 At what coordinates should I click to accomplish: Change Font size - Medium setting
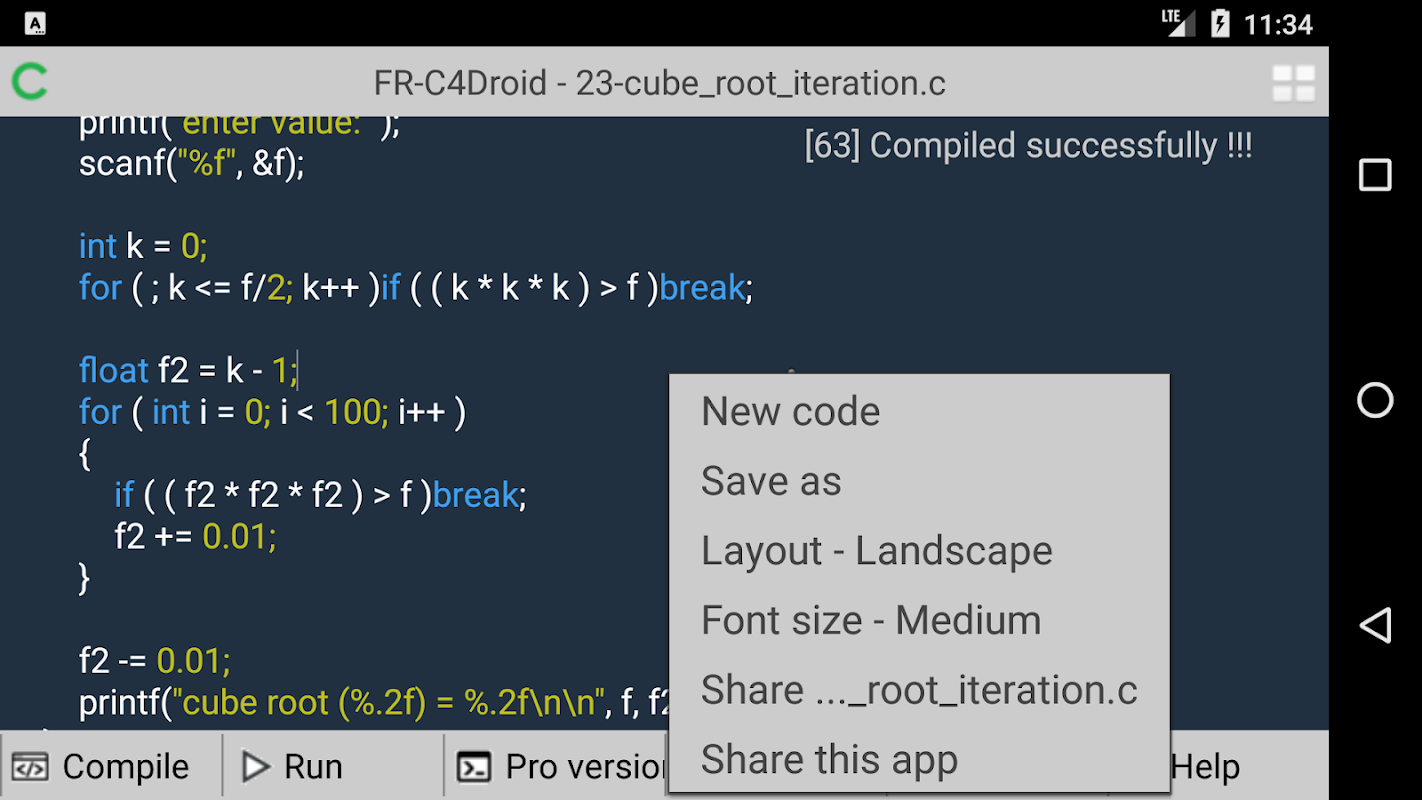(870, 621)
